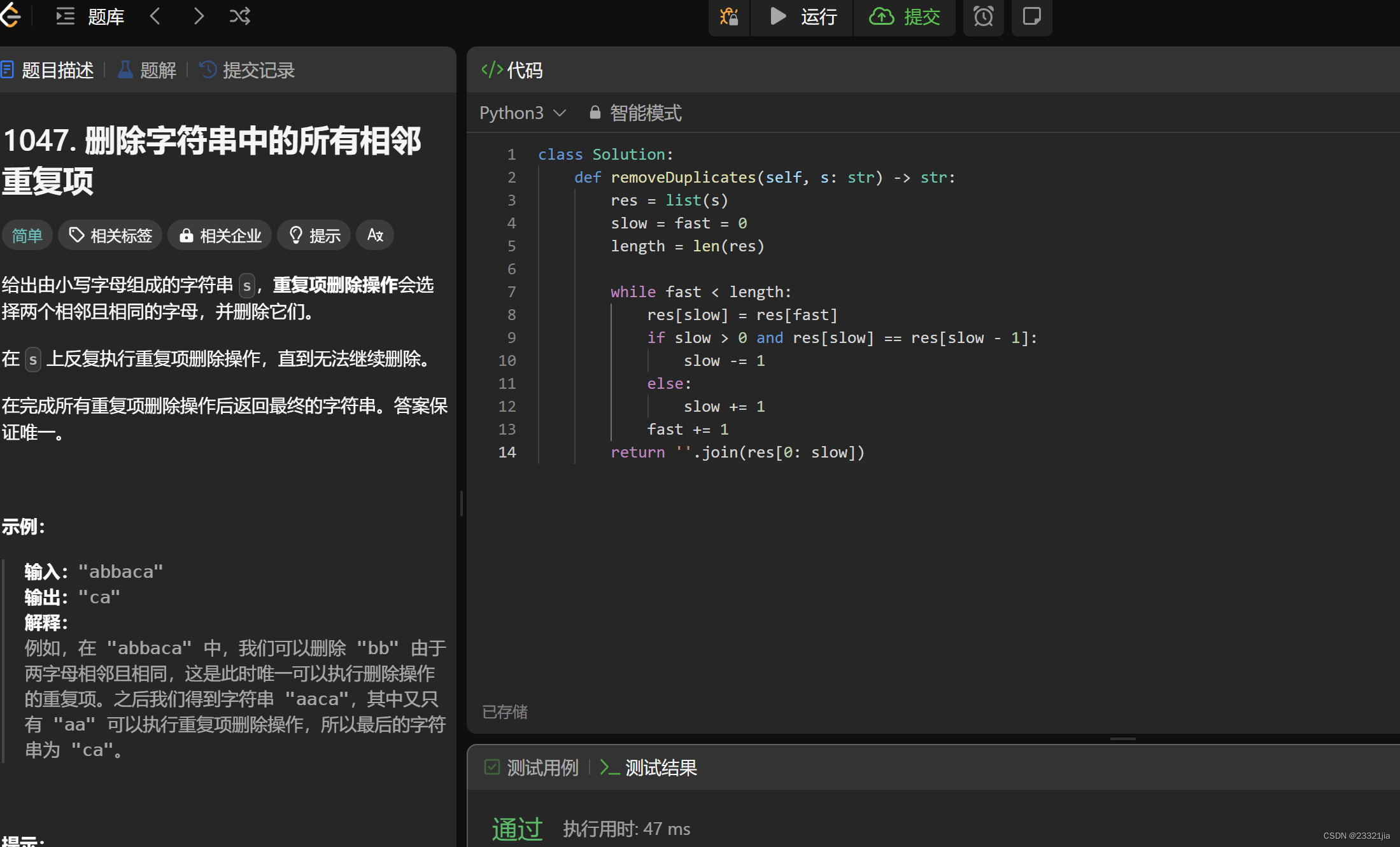This screenshot has width=1400, height=847.
Task: Pick a random problem shuffle icon
Action: click(240, 16)
